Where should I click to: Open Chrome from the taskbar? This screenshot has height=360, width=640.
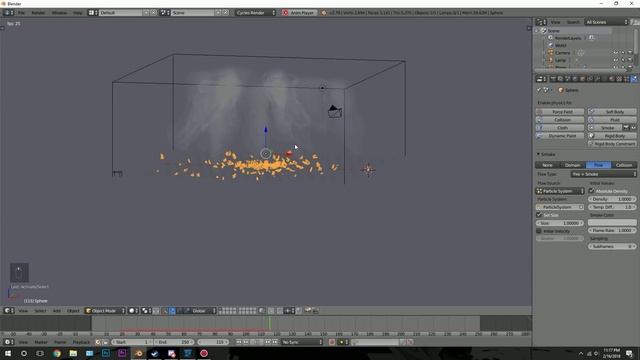57,353
